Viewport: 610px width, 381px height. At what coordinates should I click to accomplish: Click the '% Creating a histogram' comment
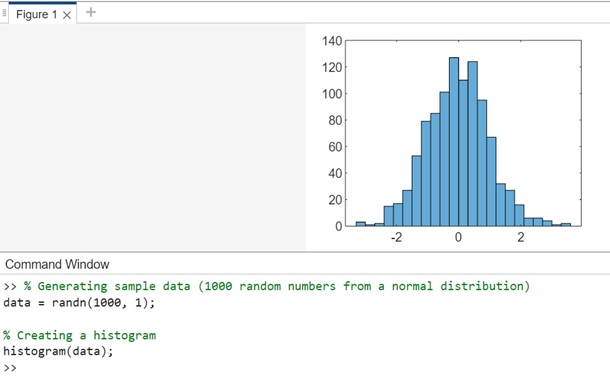(80, 335)
